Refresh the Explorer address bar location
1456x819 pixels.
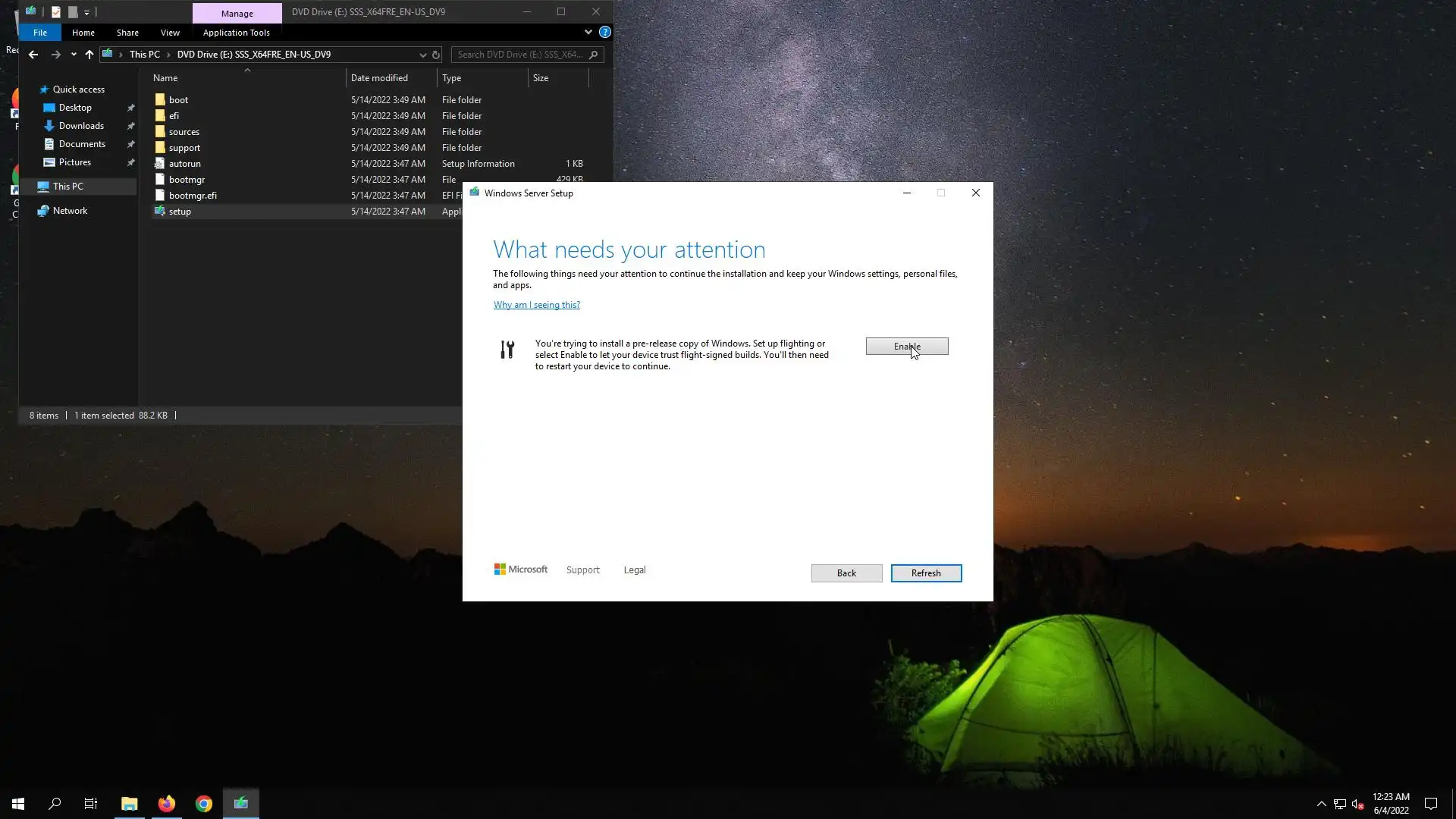point(436,55)
